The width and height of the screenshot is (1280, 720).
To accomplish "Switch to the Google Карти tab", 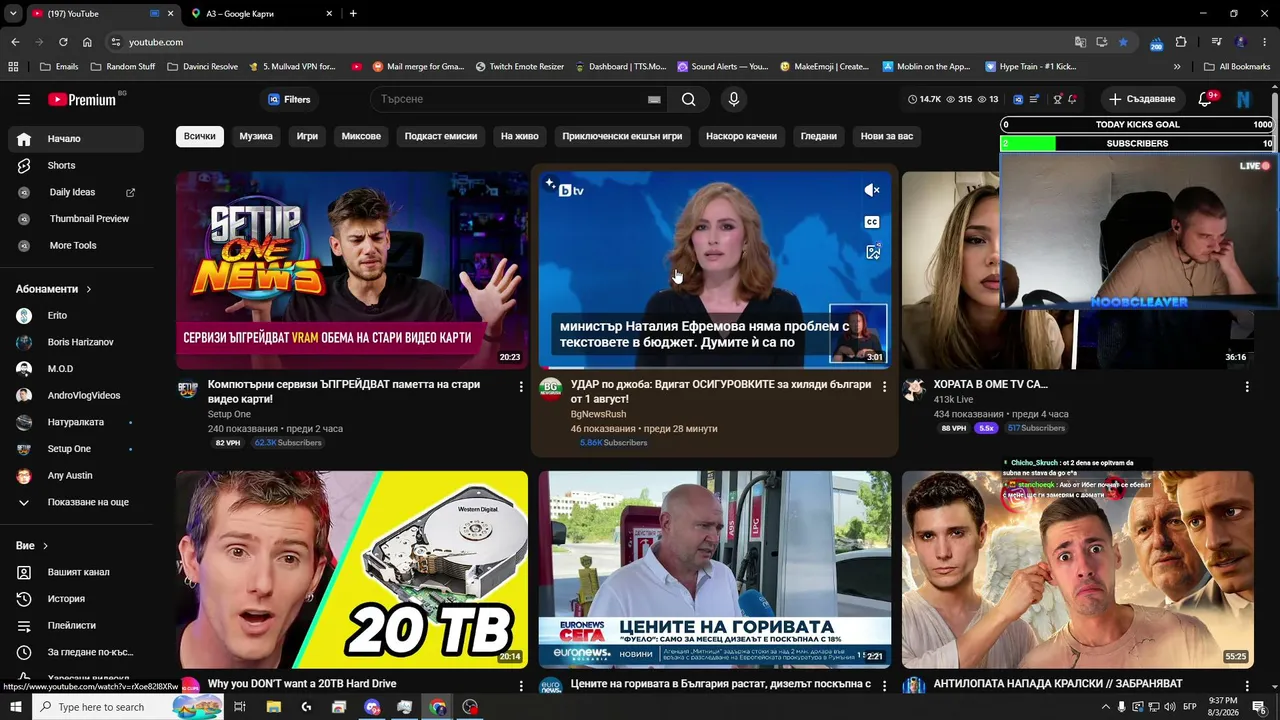I will 262,14.
